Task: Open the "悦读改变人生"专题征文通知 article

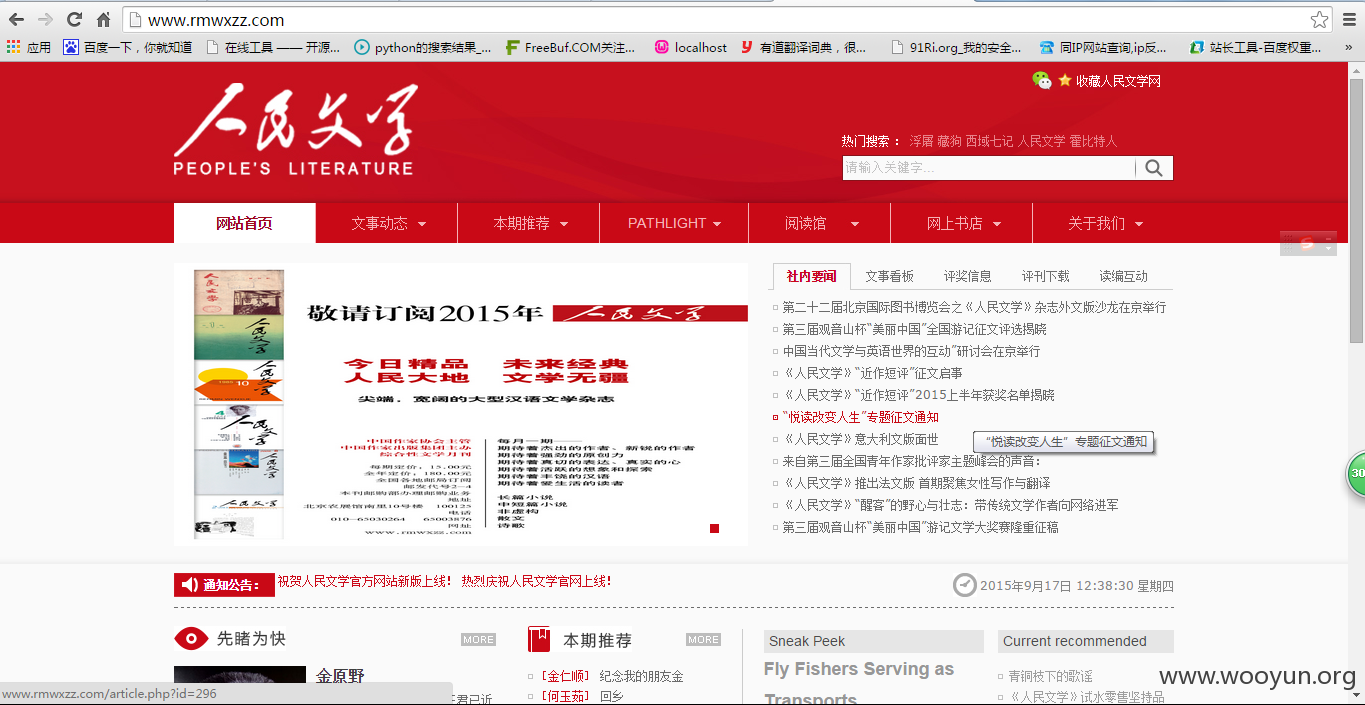Action: click(861, 417)
